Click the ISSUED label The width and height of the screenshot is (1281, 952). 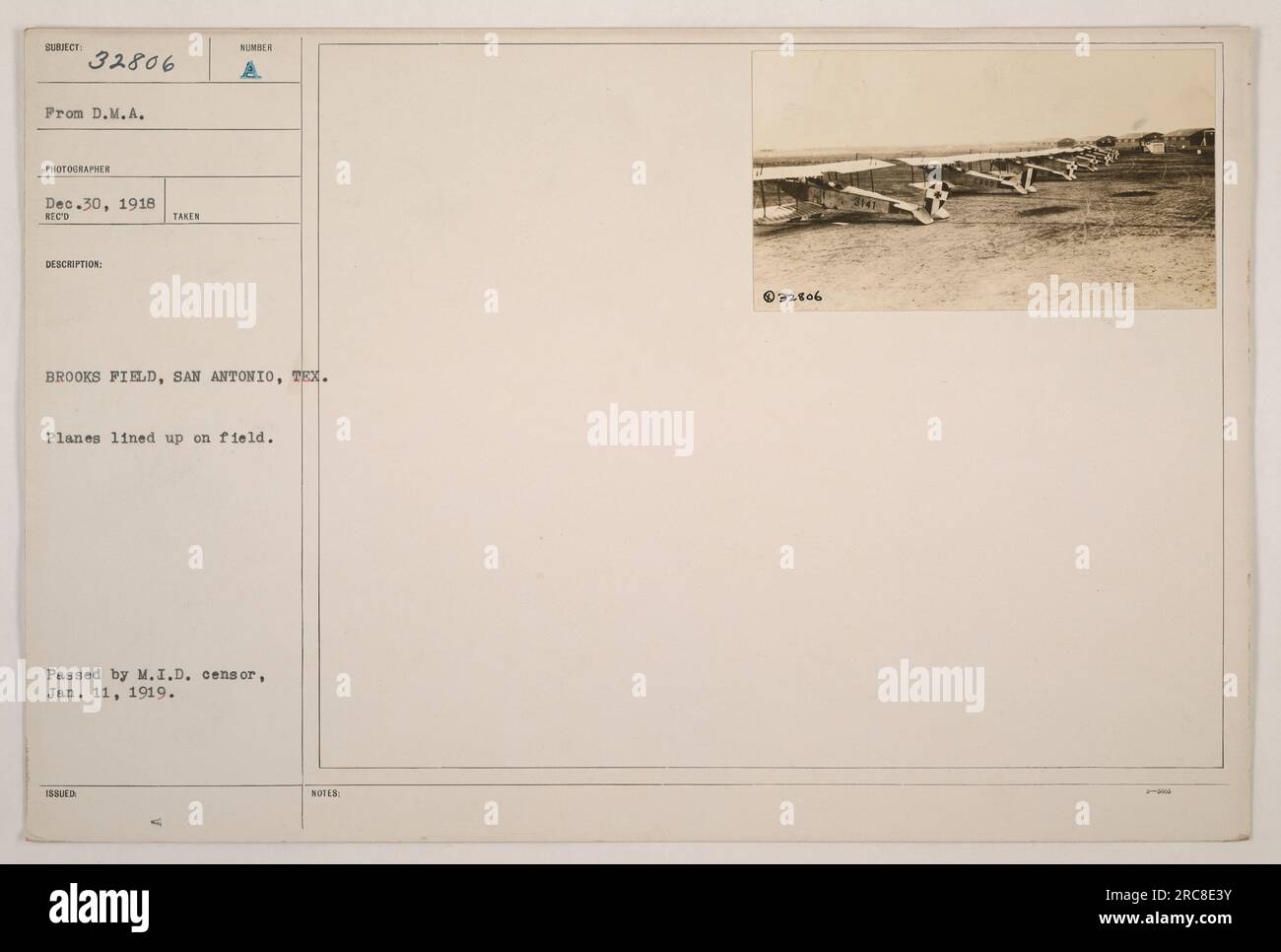[x=56, y=793]
